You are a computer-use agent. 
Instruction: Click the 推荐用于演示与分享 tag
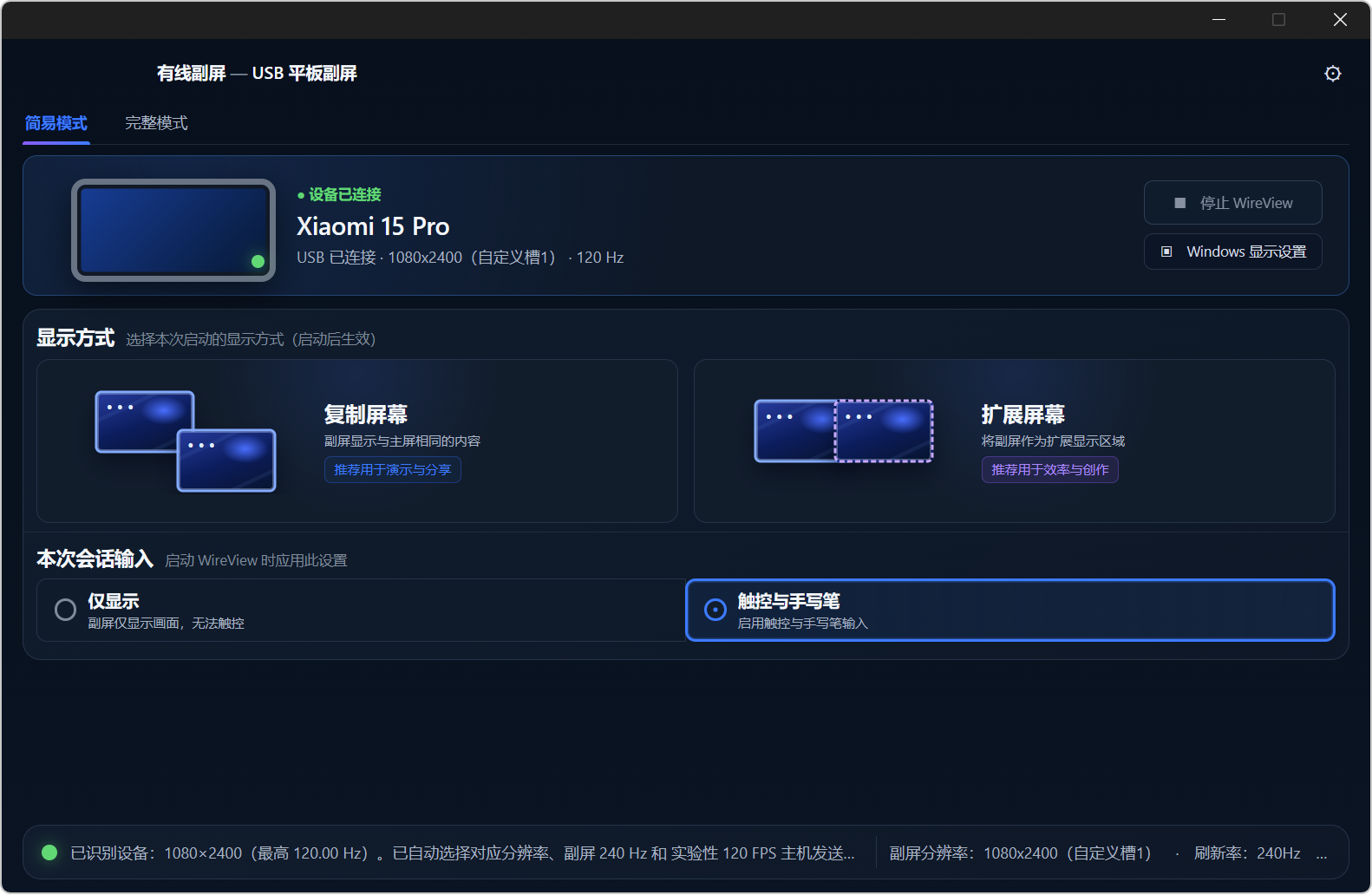(x=393, y=469)
